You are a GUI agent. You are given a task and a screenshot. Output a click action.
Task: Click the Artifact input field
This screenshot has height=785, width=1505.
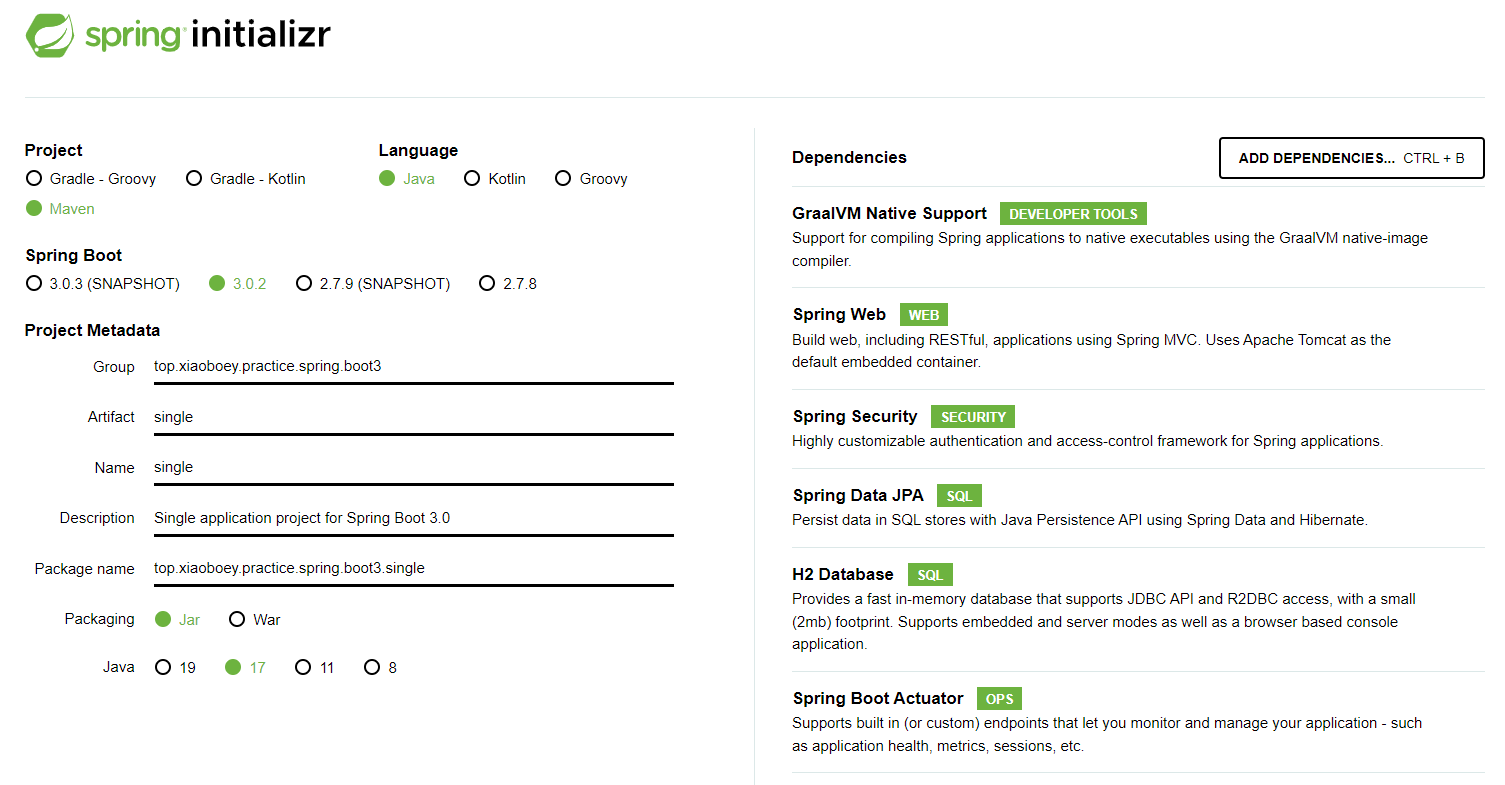412,417
